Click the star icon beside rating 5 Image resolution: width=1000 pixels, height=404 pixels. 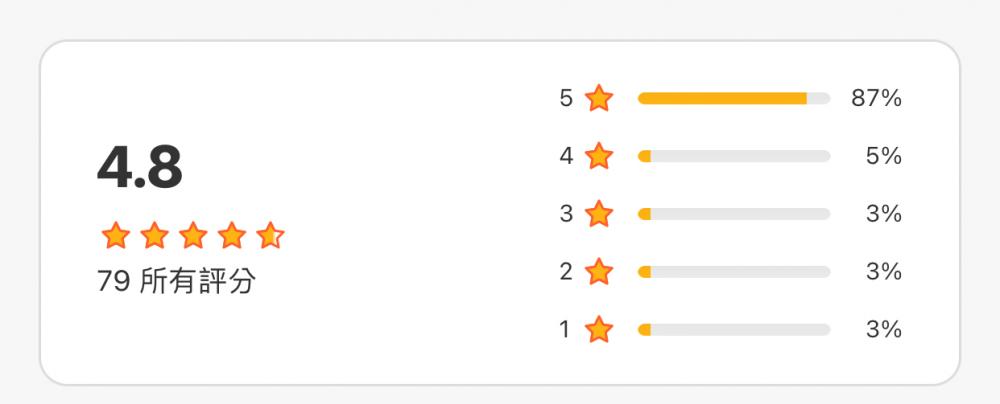click(x=599, y=98)
